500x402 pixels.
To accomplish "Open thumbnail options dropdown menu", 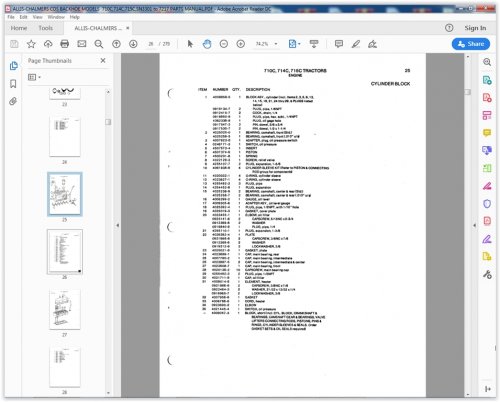I will click(34, 77).
